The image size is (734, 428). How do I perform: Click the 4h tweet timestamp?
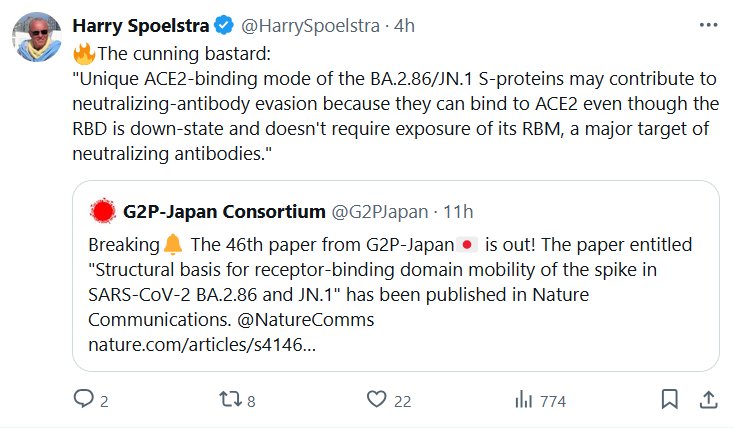tap(405, 26)
